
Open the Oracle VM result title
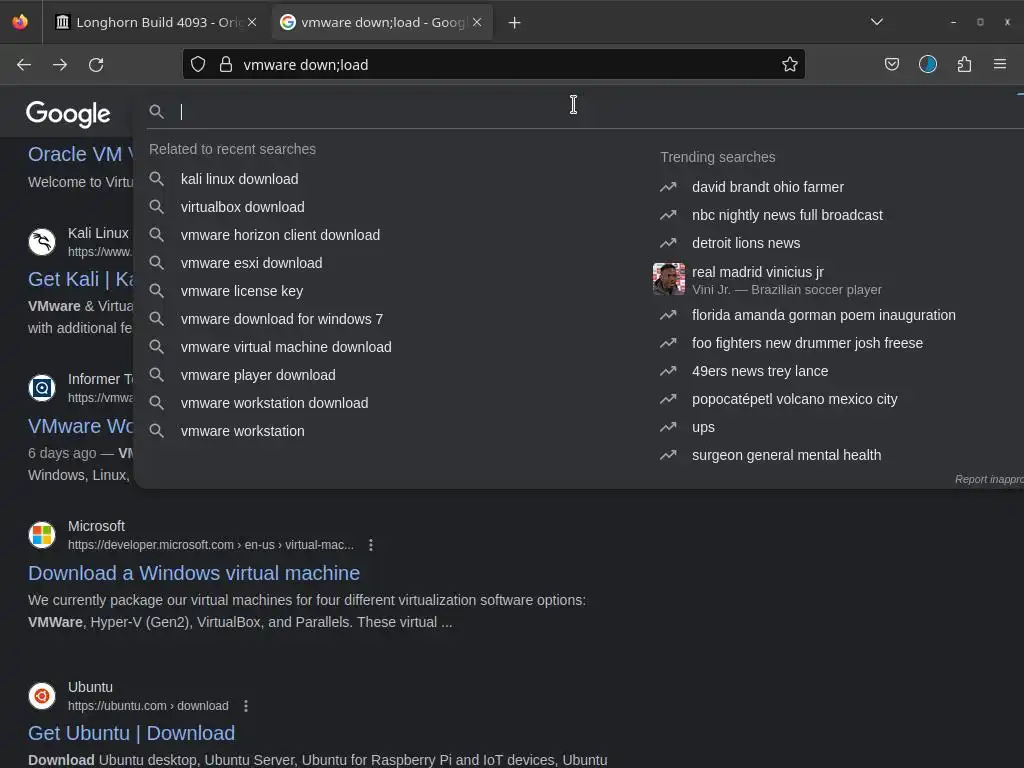coord(80,154)
